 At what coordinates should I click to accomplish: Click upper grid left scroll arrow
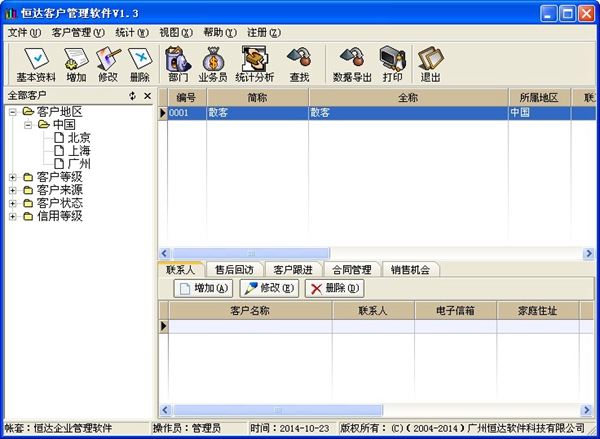pos(165,253)
